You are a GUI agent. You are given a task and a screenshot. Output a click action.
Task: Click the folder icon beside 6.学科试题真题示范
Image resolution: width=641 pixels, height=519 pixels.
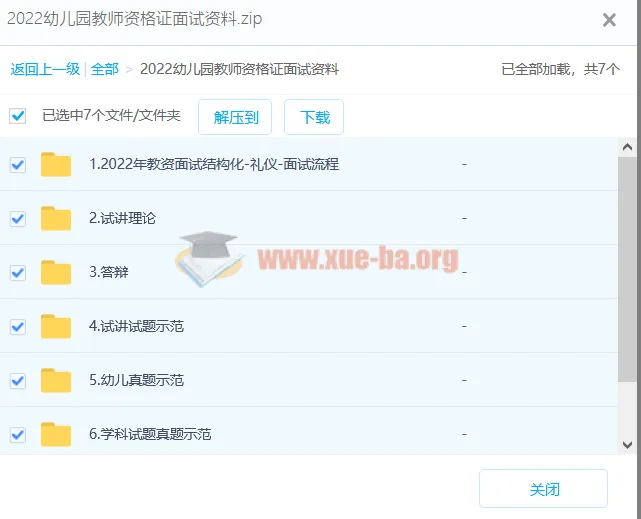coord(56,434)
